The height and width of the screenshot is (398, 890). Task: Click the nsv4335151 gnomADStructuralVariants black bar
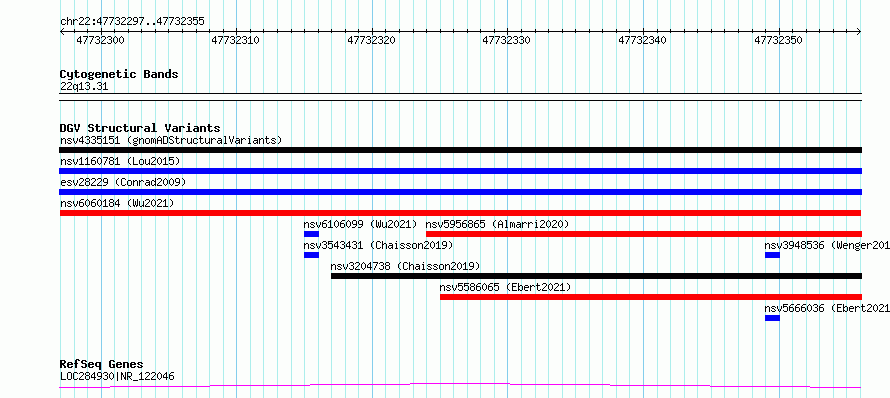click(460, 150)
